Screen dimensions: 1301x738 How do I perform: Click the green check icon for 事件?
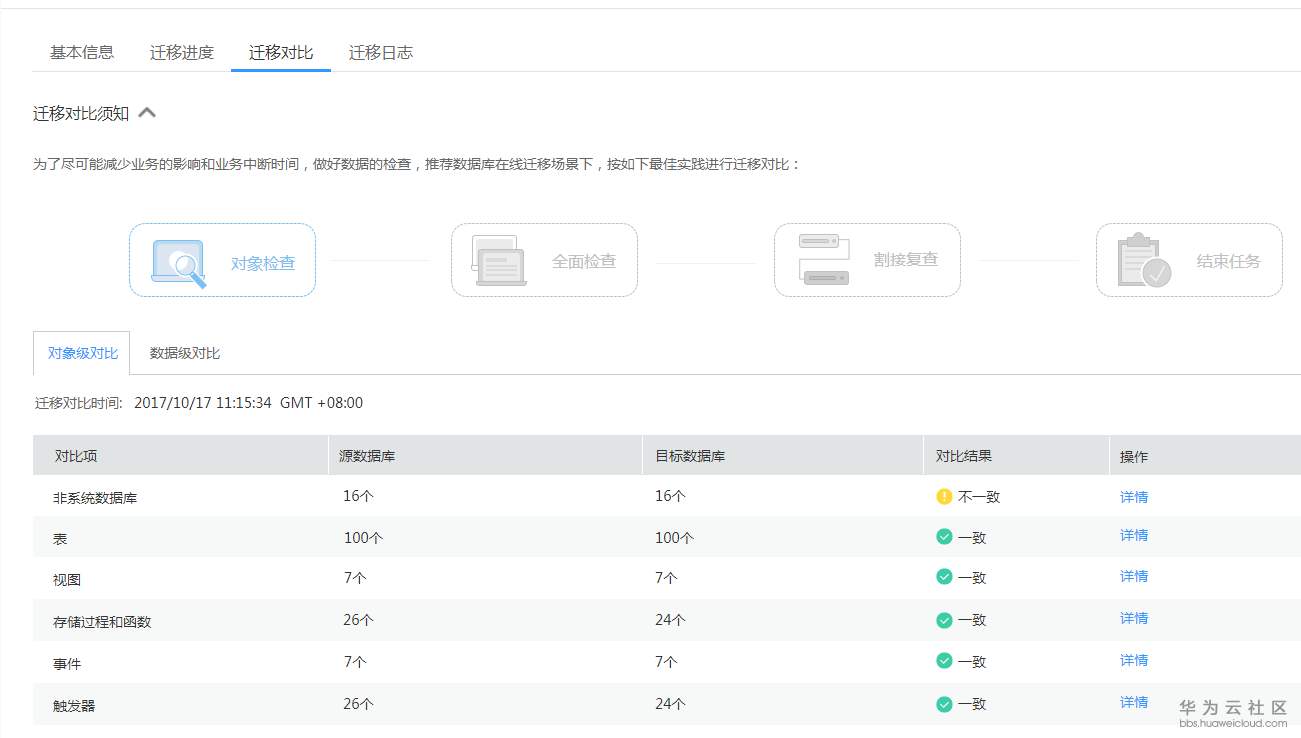pyautogui.click(x=944, y=661)
